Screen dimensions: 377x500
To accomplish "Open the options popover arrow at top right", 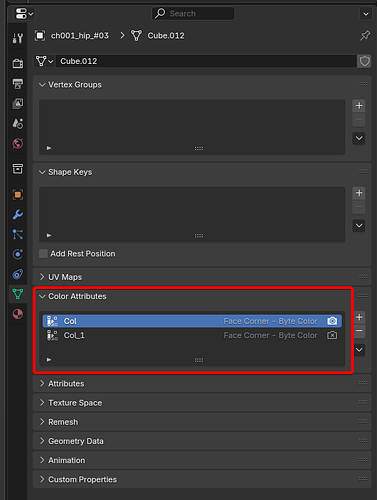I will pos(366,14).
